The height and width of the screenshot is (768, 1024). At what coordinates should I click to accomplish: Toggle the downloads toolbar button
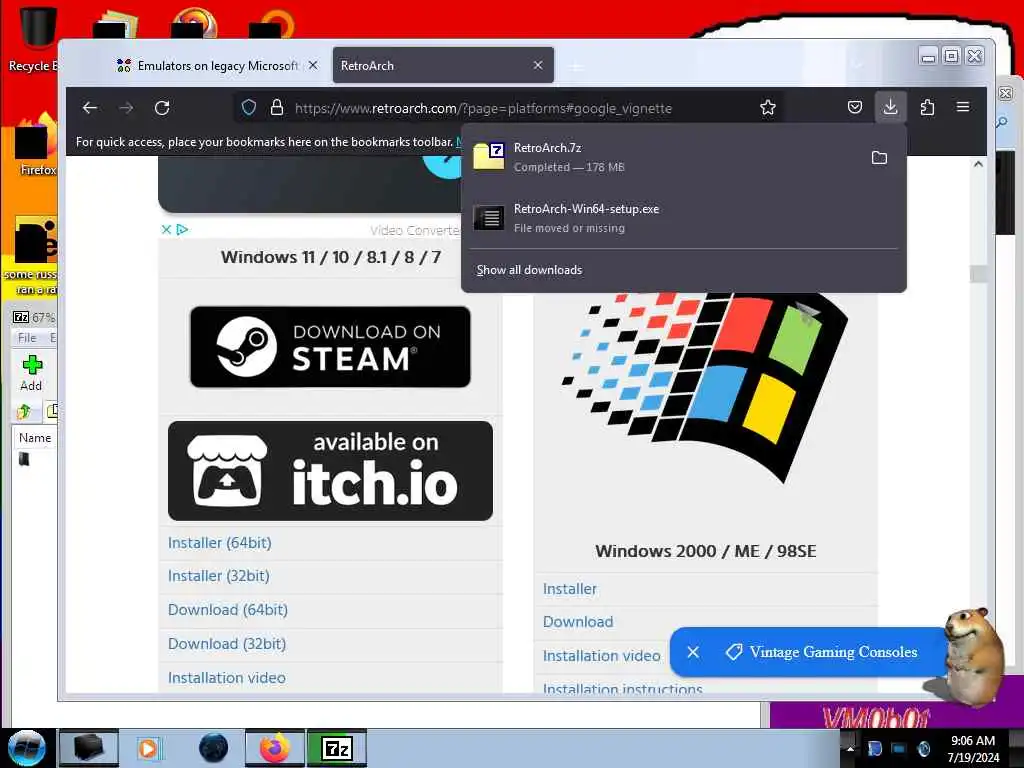[x=890, y=107]
